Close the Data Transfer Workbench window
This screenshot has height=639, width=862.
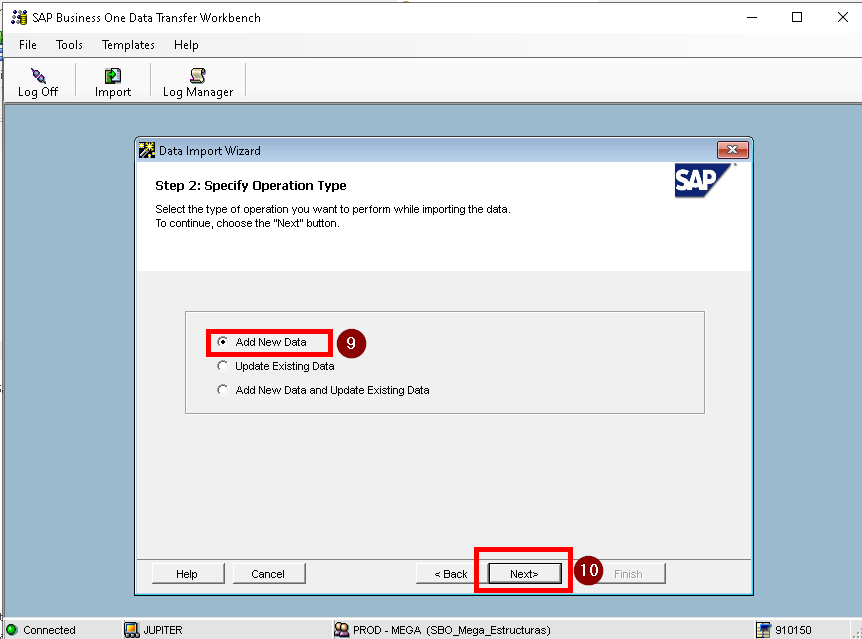coord(842,18)
